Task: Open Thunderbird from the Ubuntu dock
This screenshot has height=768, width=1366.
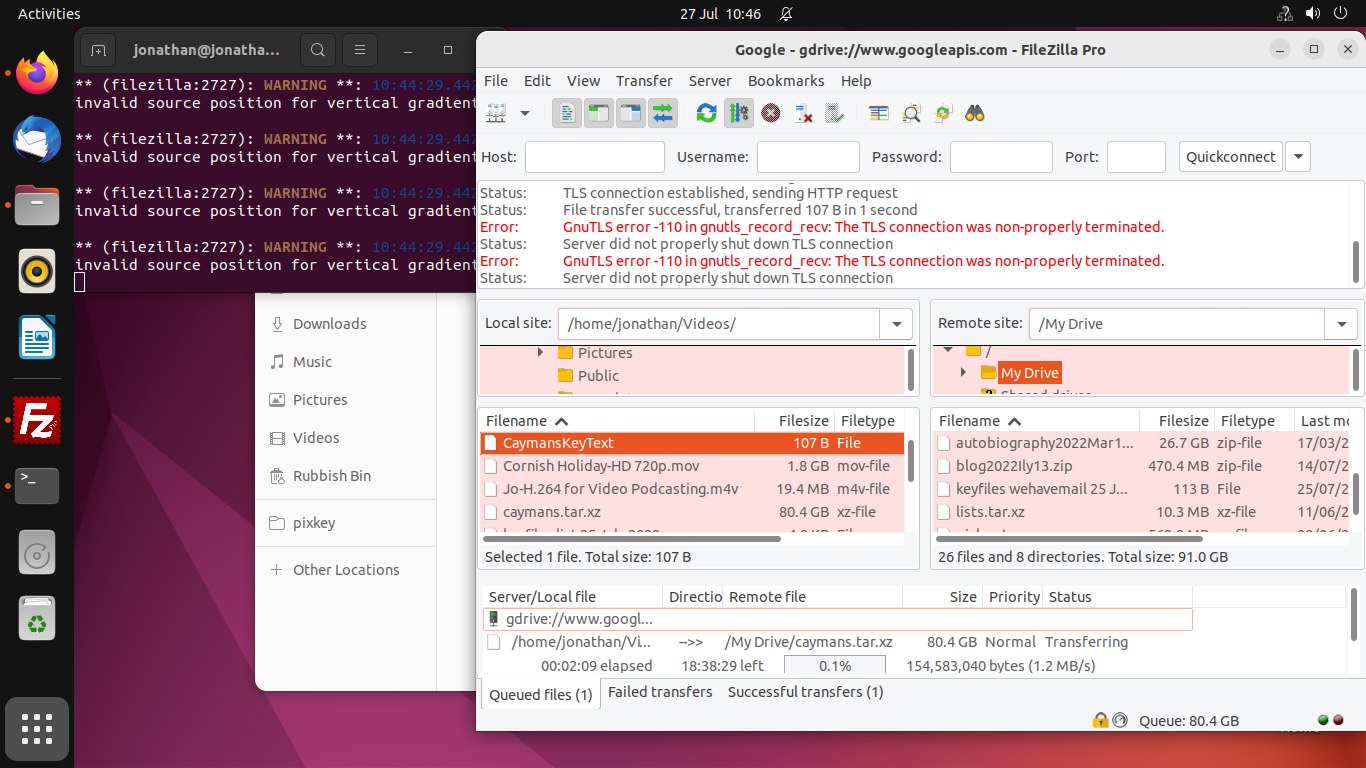Action: 37,139
